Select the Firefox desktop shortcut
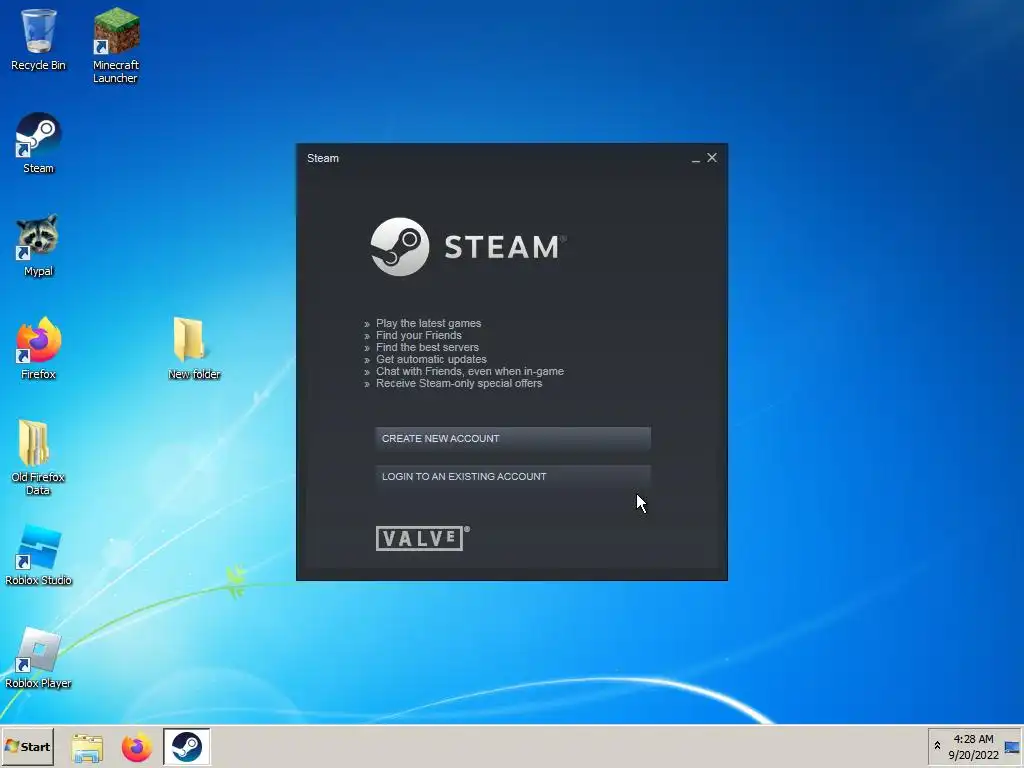The width and height of the screenshot is (1024, 768). coord(38,347)
